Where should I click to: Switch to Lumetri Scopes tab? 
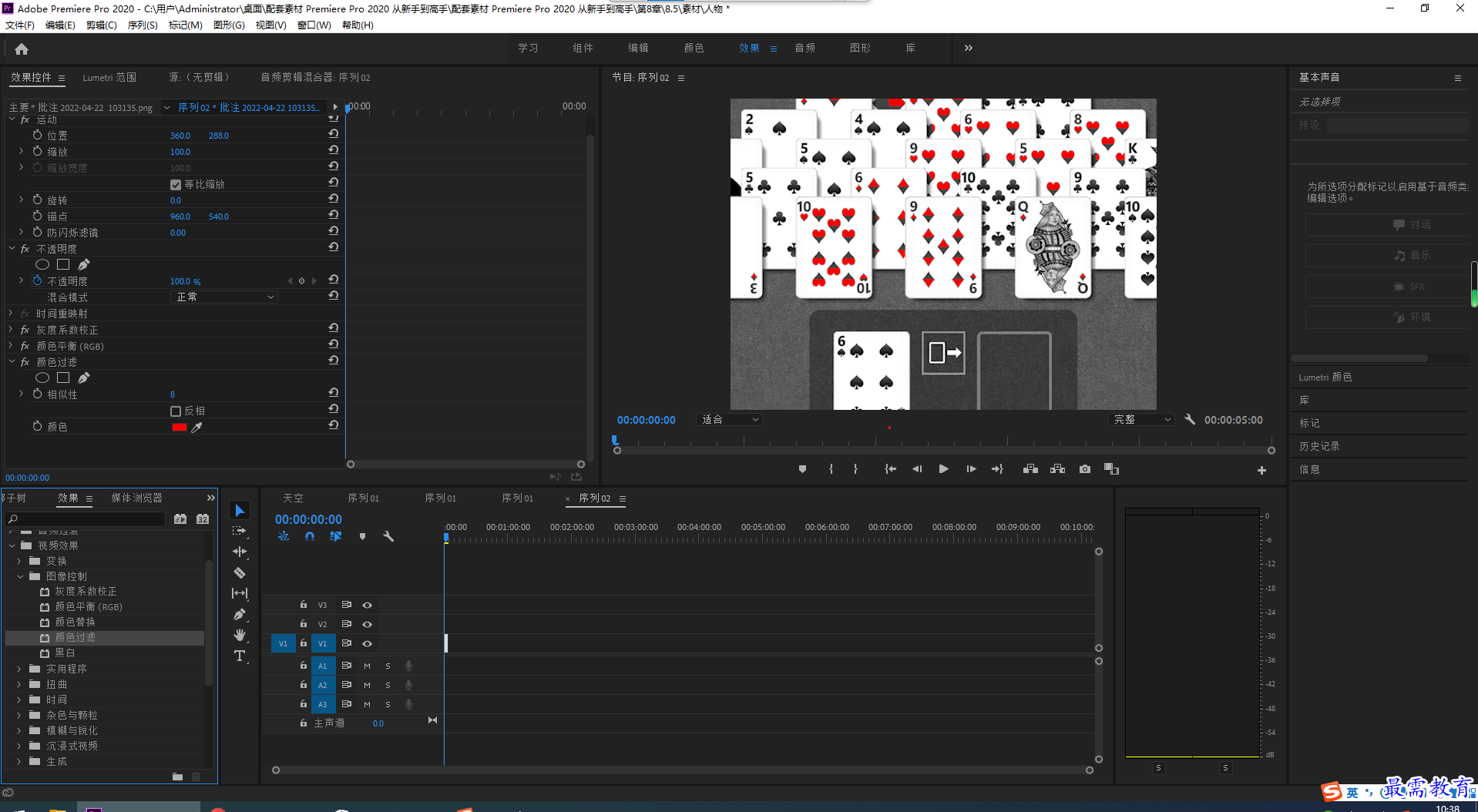109,77
